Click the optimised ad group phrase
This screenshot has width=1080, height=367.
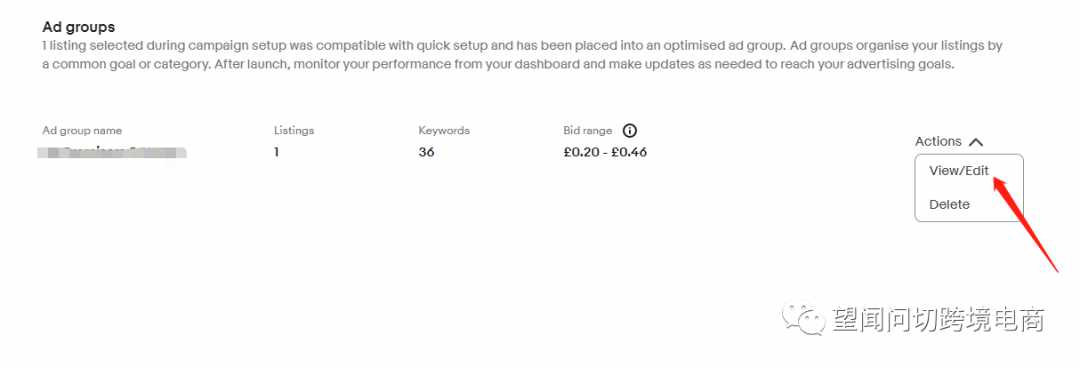(x=721, y=46)
